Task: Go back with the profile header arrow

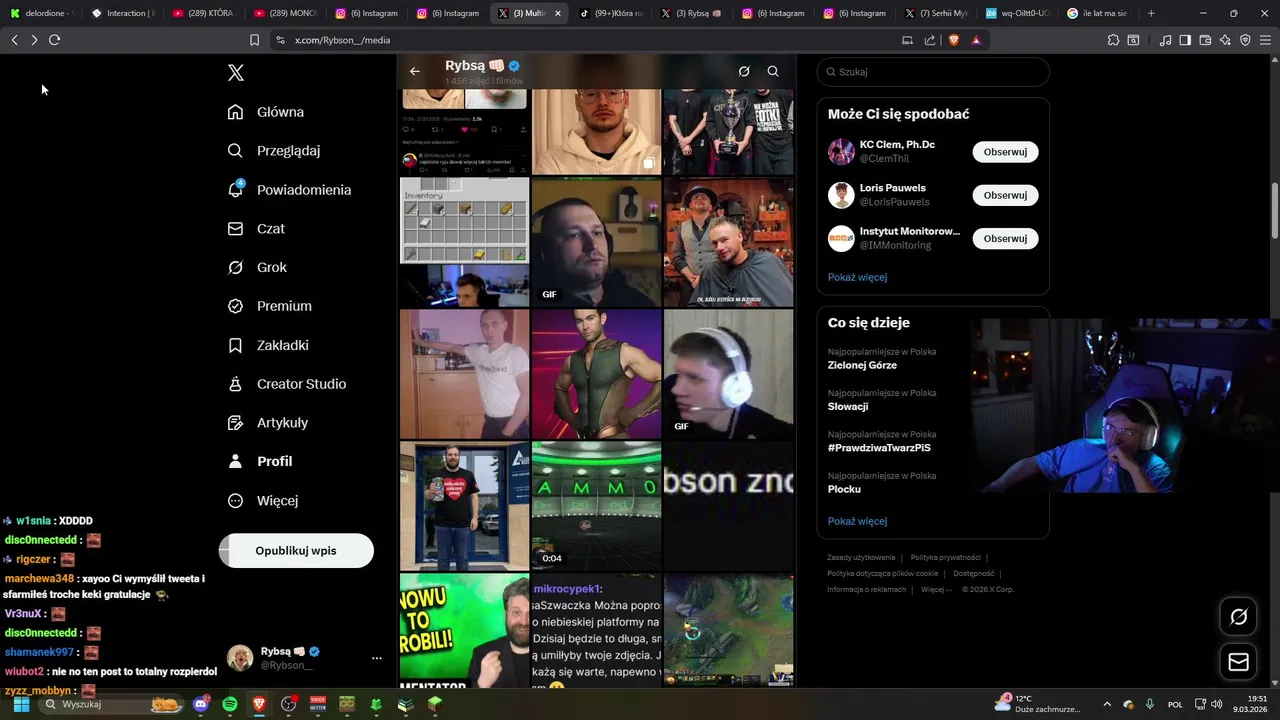Action: pos(415,71)
